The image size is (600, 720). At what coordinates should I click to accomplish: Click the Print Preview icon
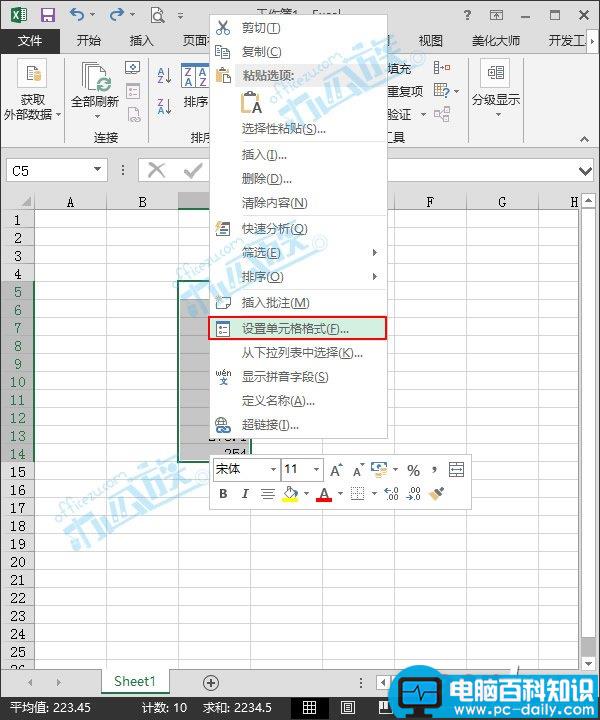[157, 16]
